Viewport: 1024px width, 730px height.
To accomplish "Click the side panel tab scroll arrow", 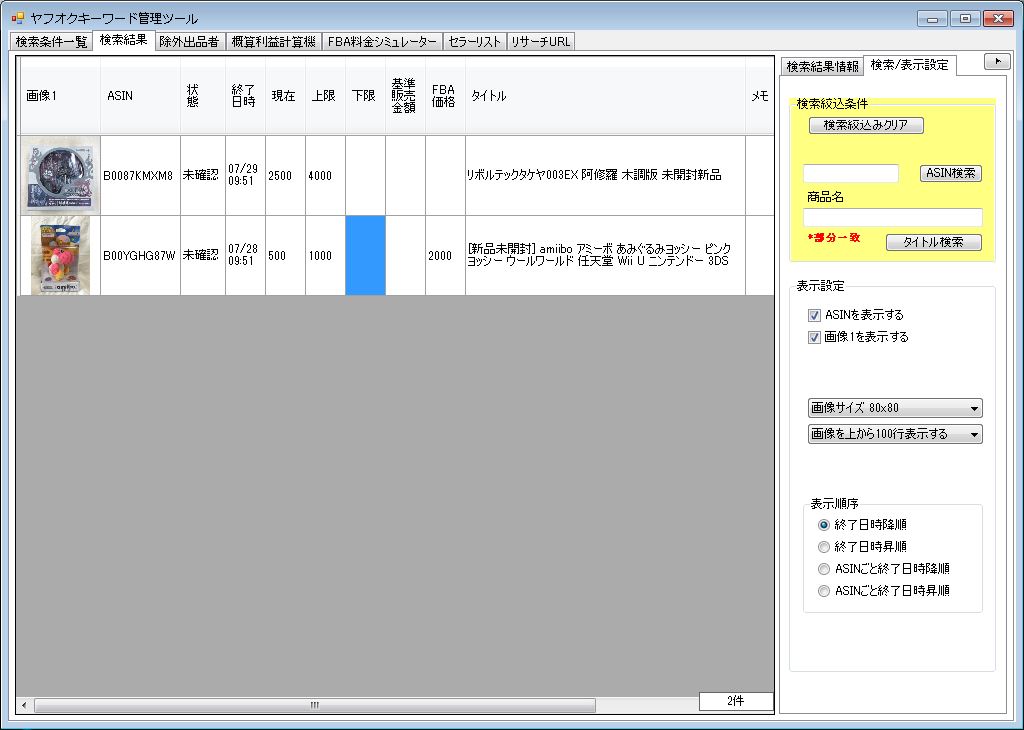I will click(997, 61).
